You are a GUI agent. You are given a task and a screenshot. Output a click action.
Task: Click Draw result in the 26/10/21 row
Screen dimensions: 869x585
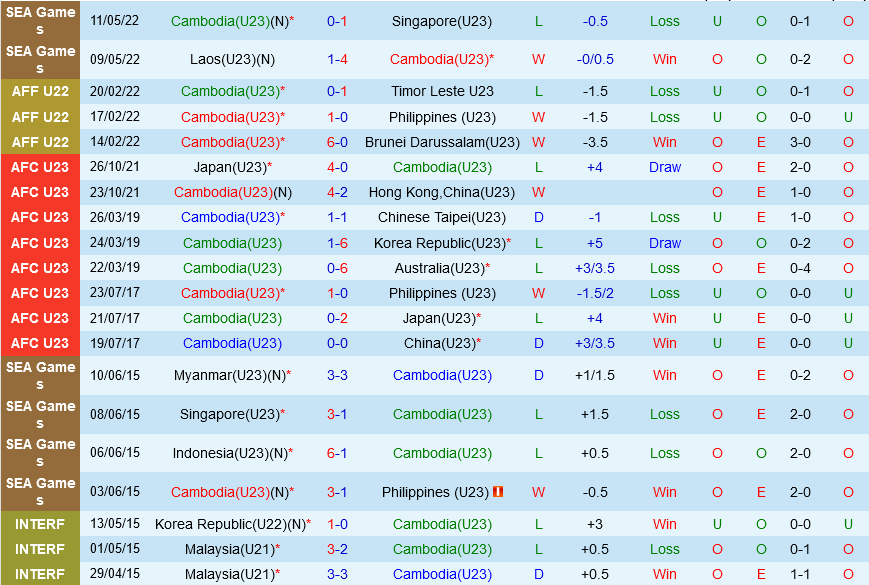click(x=664, y=167)
